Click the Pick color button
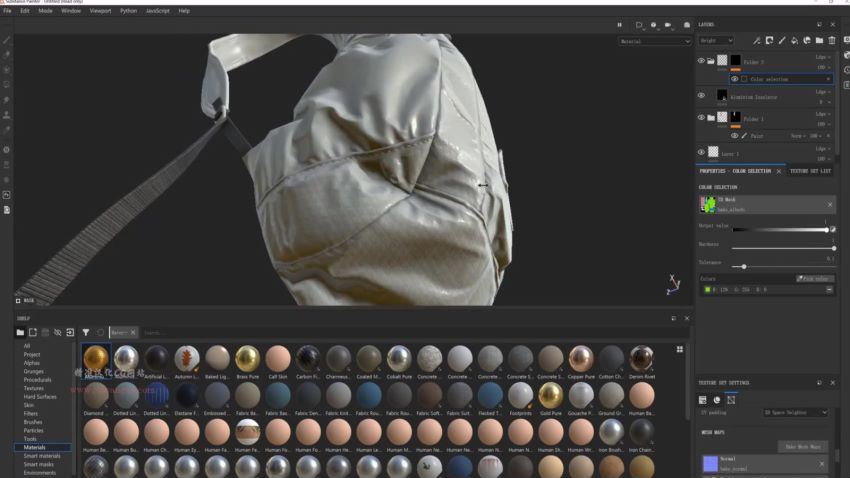Image resolution: width=850 pixels, height=478 pixels. (x=814, y=279)
